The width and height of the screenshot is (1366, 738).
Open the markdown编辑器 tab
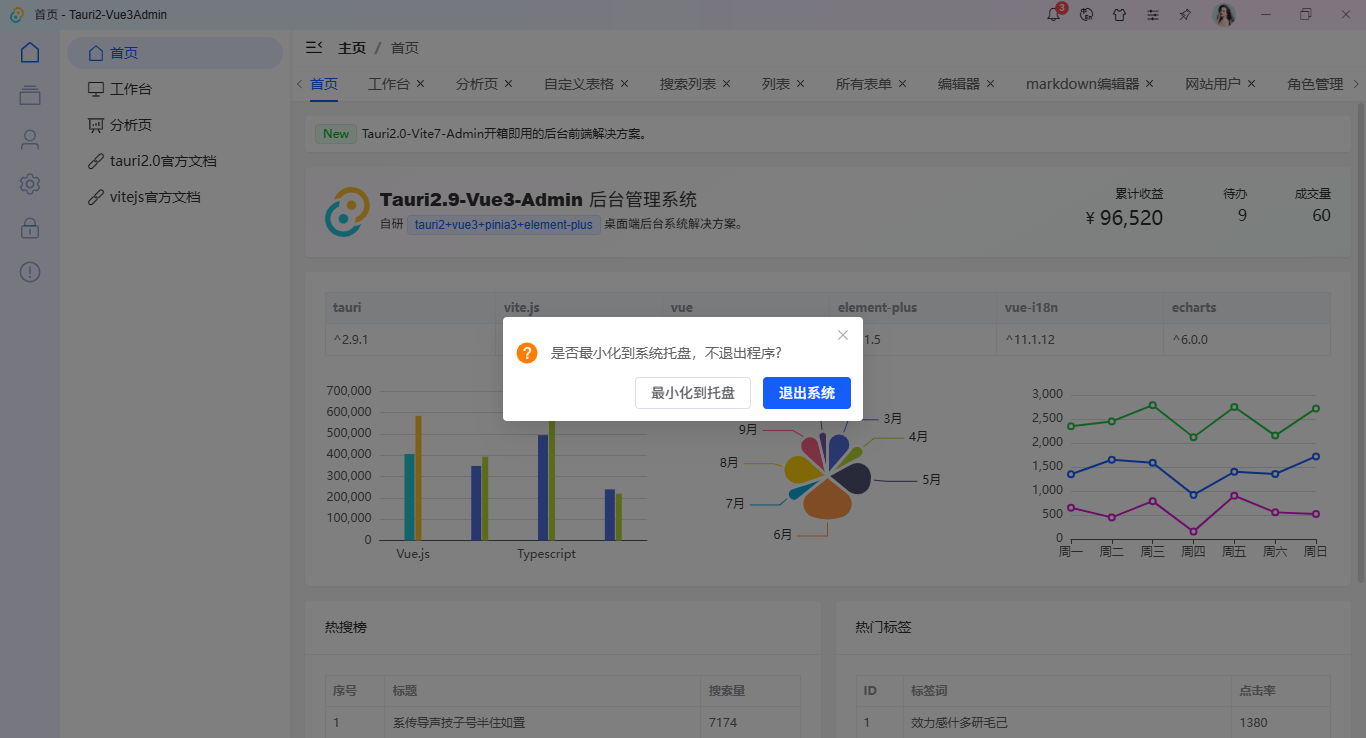[x=1083, y=84]
